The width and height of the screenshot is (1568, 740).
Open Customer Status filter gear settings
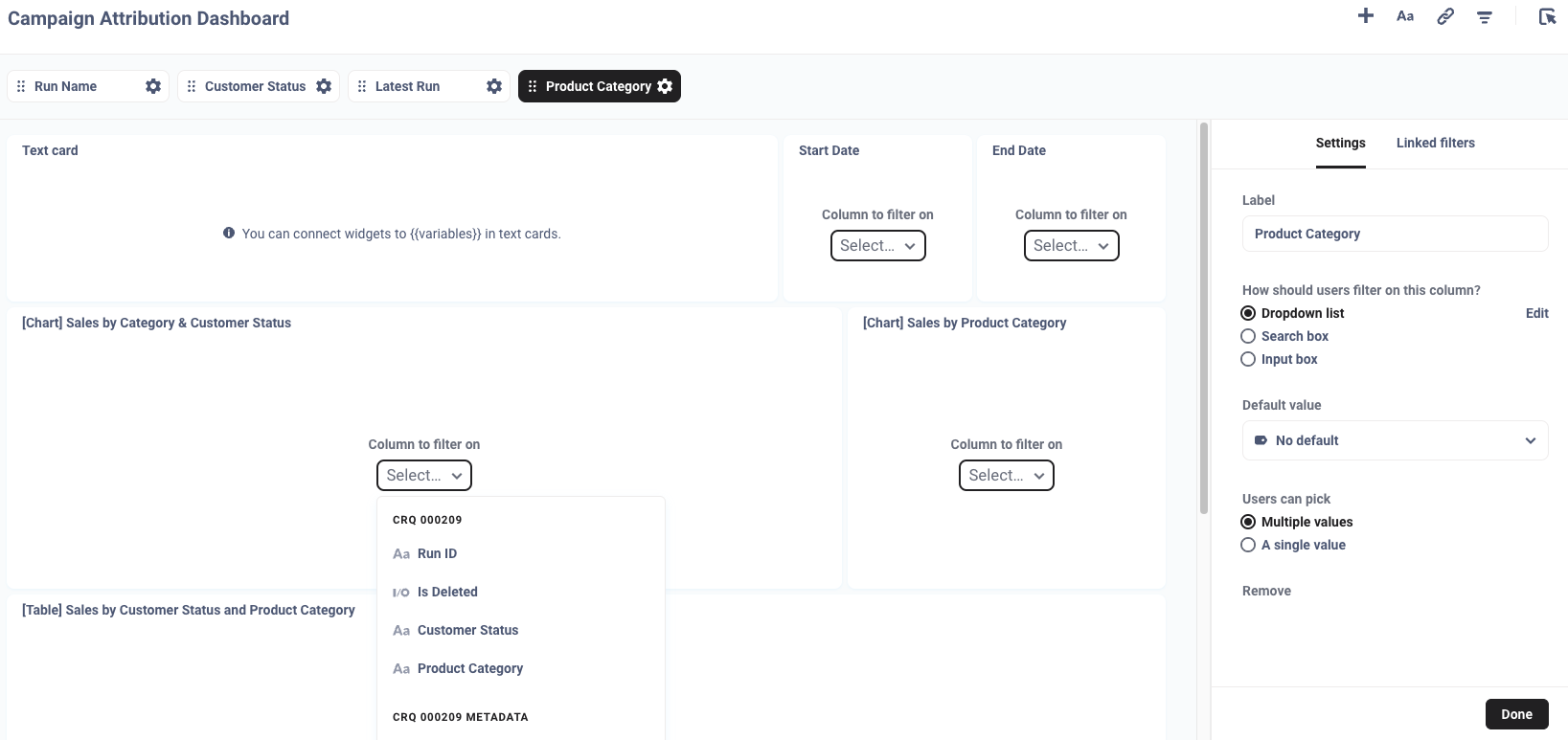[x=324, y=86]
